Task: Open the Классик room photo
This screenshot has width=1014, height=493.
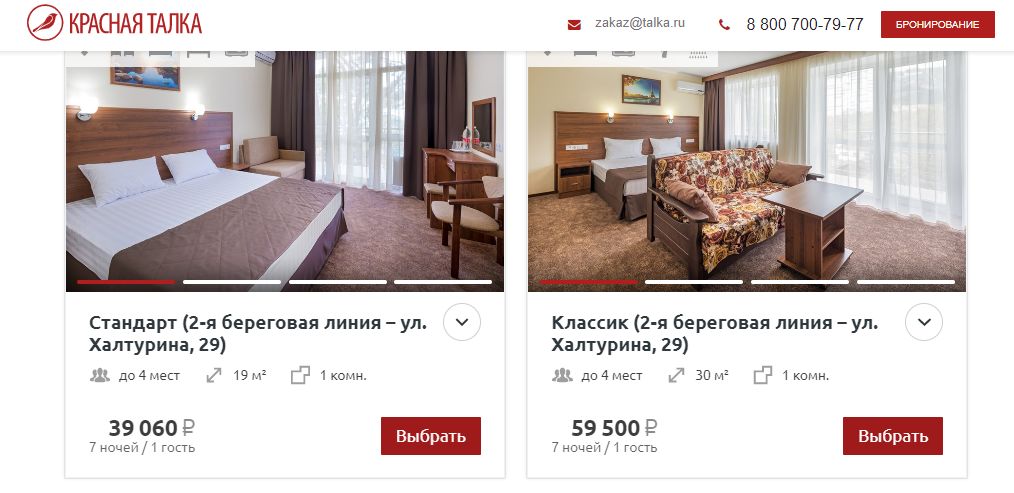Action: (746, 171)
